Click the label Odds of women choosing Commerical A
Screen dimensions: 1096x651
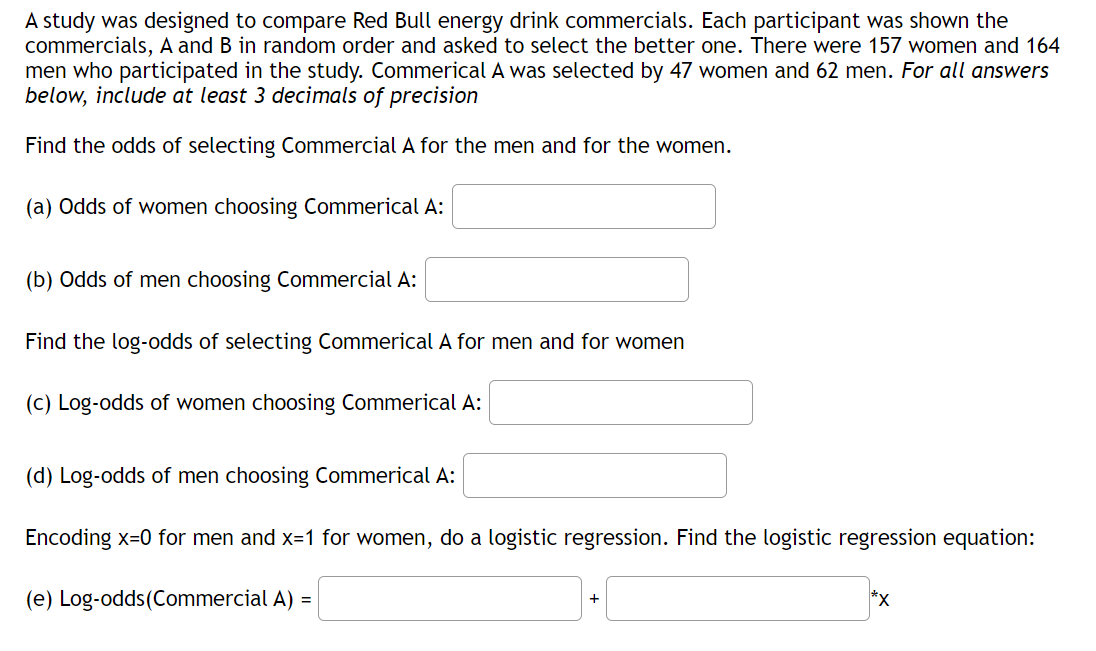(x=235, y=206)
